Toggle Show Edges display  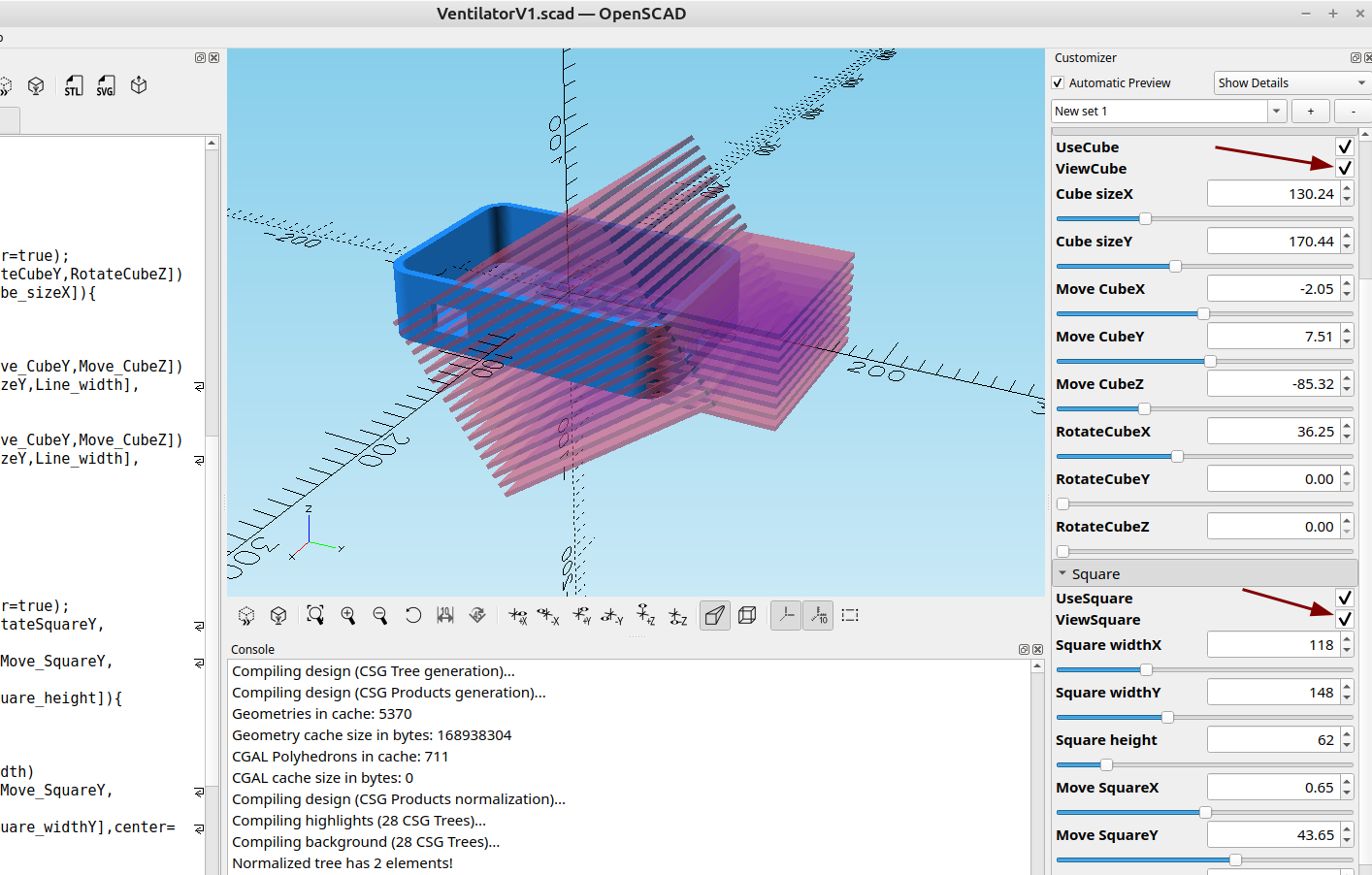(850, 615)
